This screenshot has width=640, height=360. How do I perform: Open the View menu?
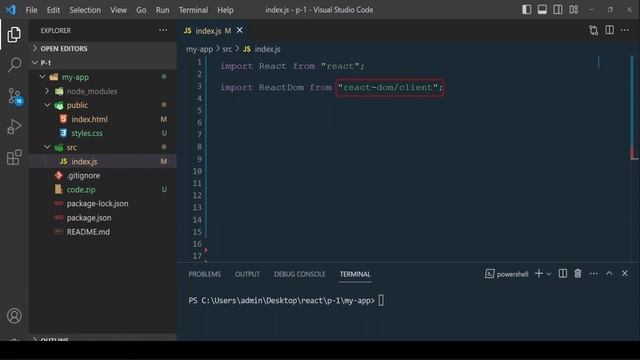[x=118, y=10]
